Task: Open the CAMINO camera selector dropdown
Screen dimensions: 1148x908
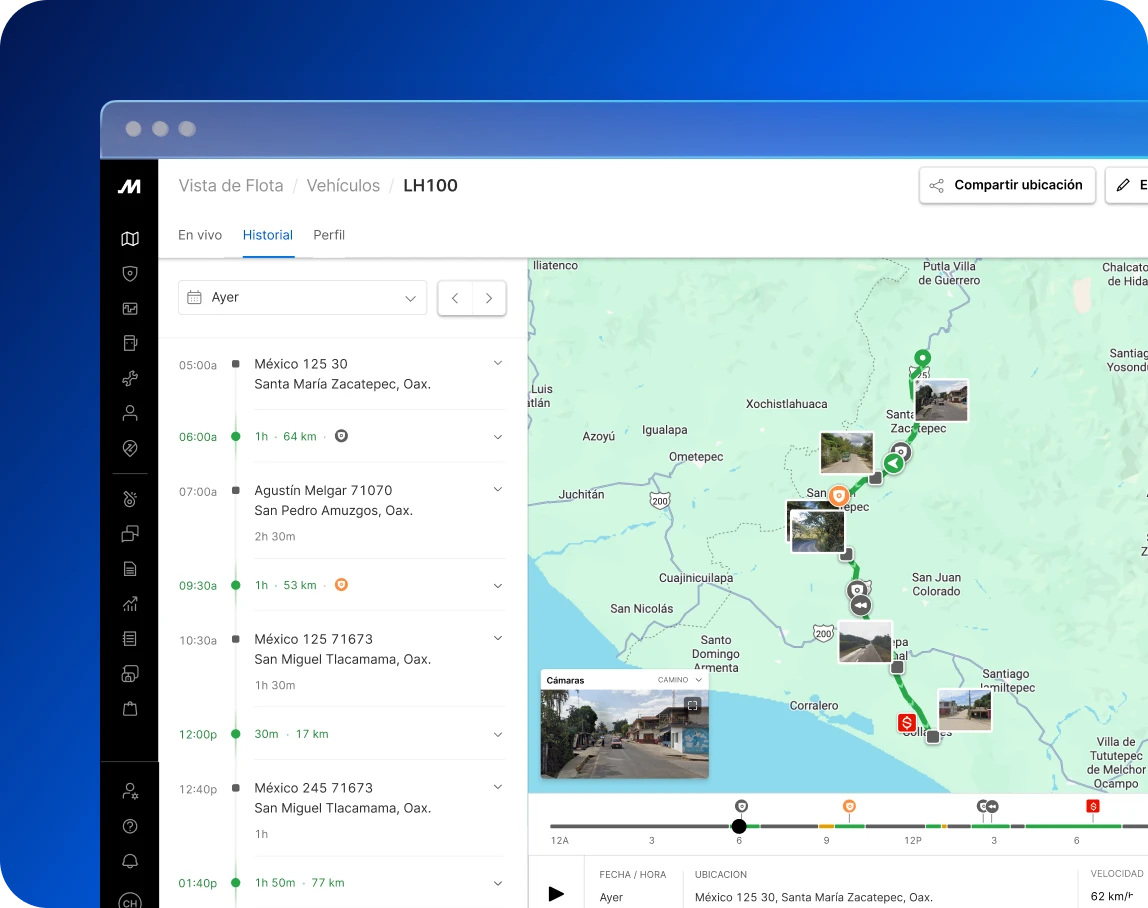Action: coord(680,680)
